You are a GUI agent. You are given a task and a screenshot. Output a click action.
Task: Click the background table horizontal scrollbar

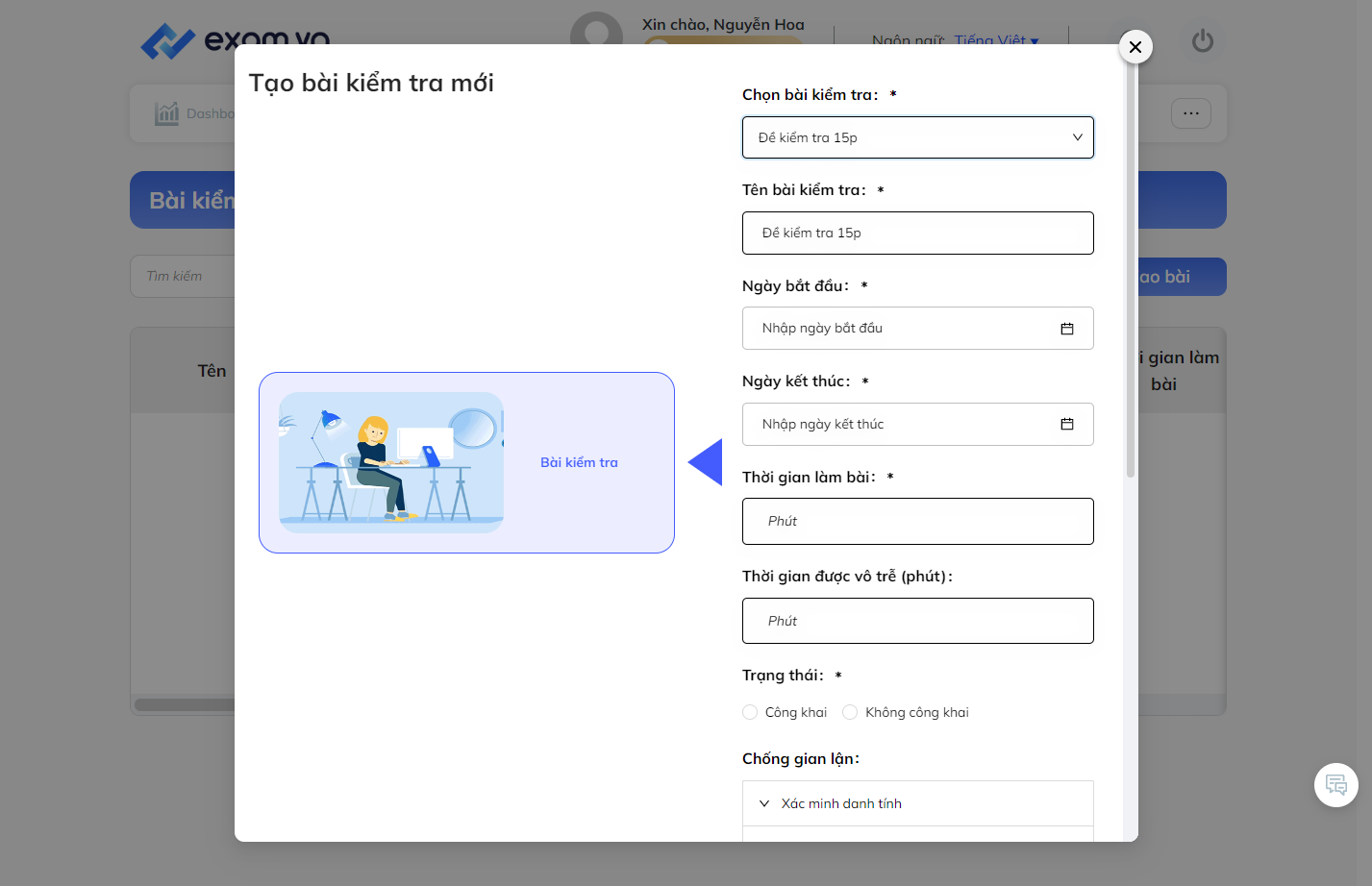point(185,704)
